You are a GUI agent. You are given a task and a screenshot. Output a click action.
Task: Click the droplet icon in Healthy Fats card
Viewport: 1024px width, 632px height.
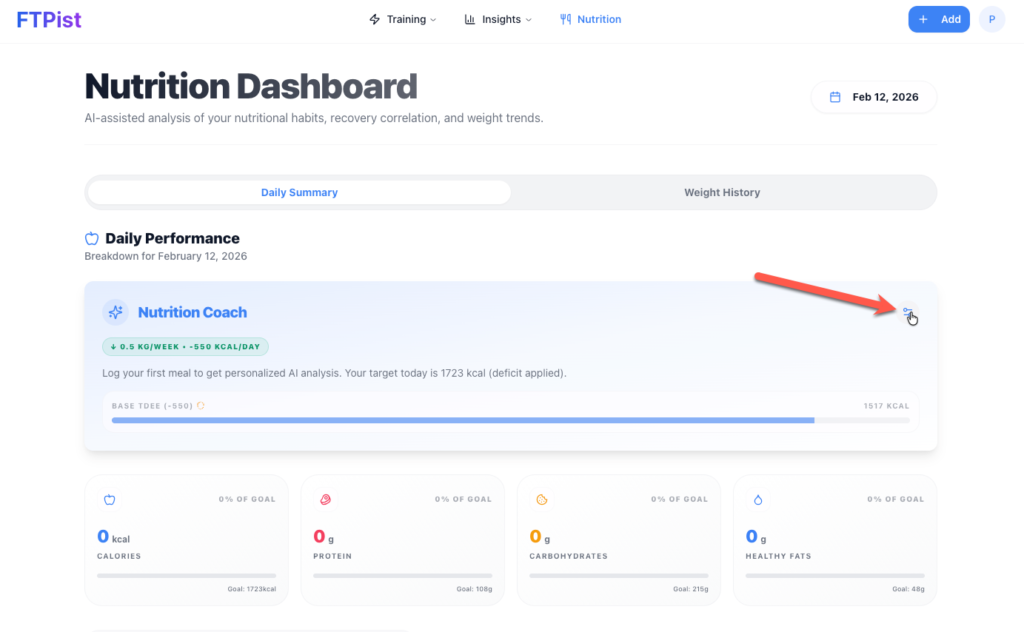point(758,500)
